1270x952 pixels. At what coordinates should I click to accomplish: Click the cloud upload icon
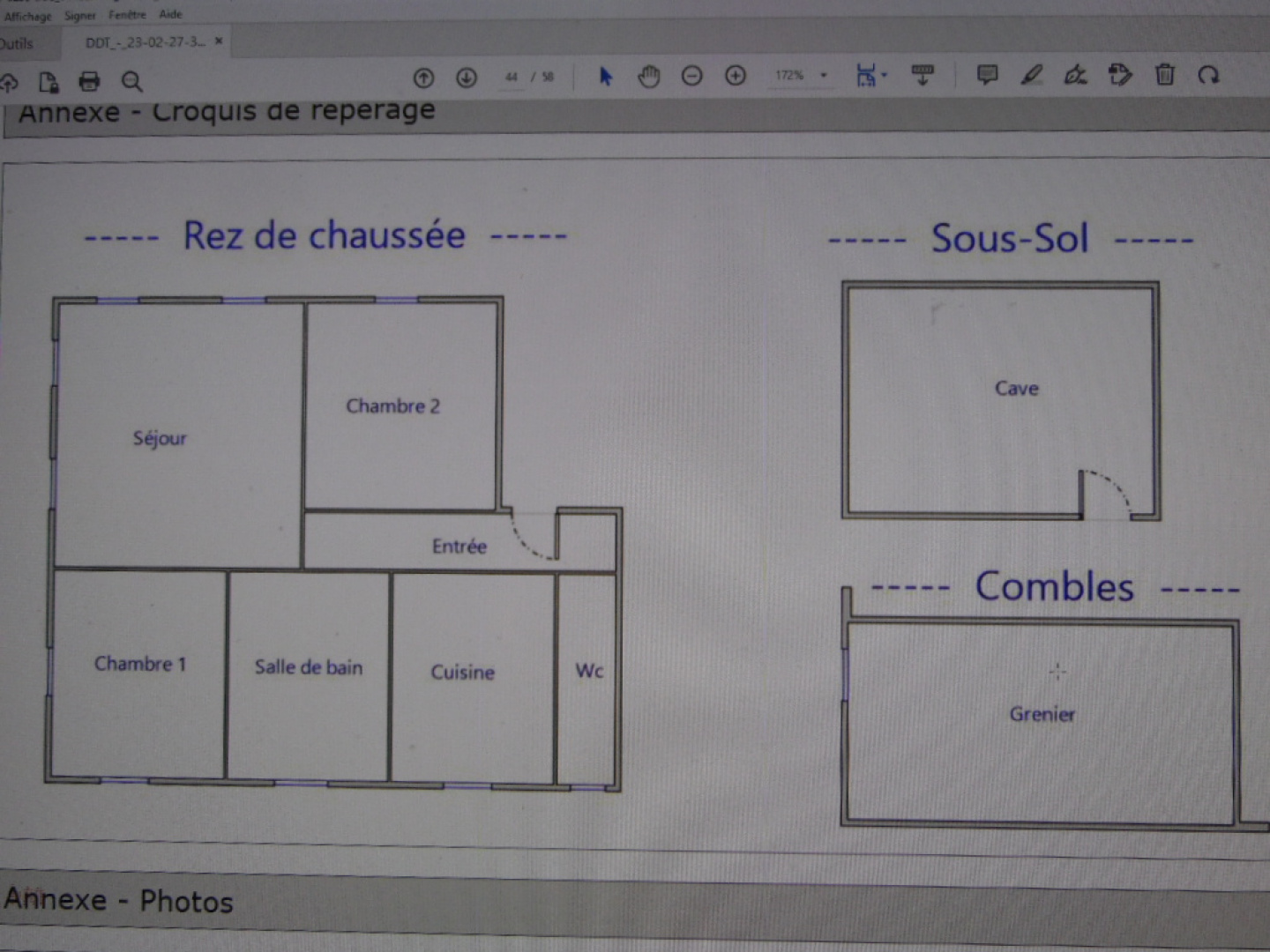click(x=9, y=82)
